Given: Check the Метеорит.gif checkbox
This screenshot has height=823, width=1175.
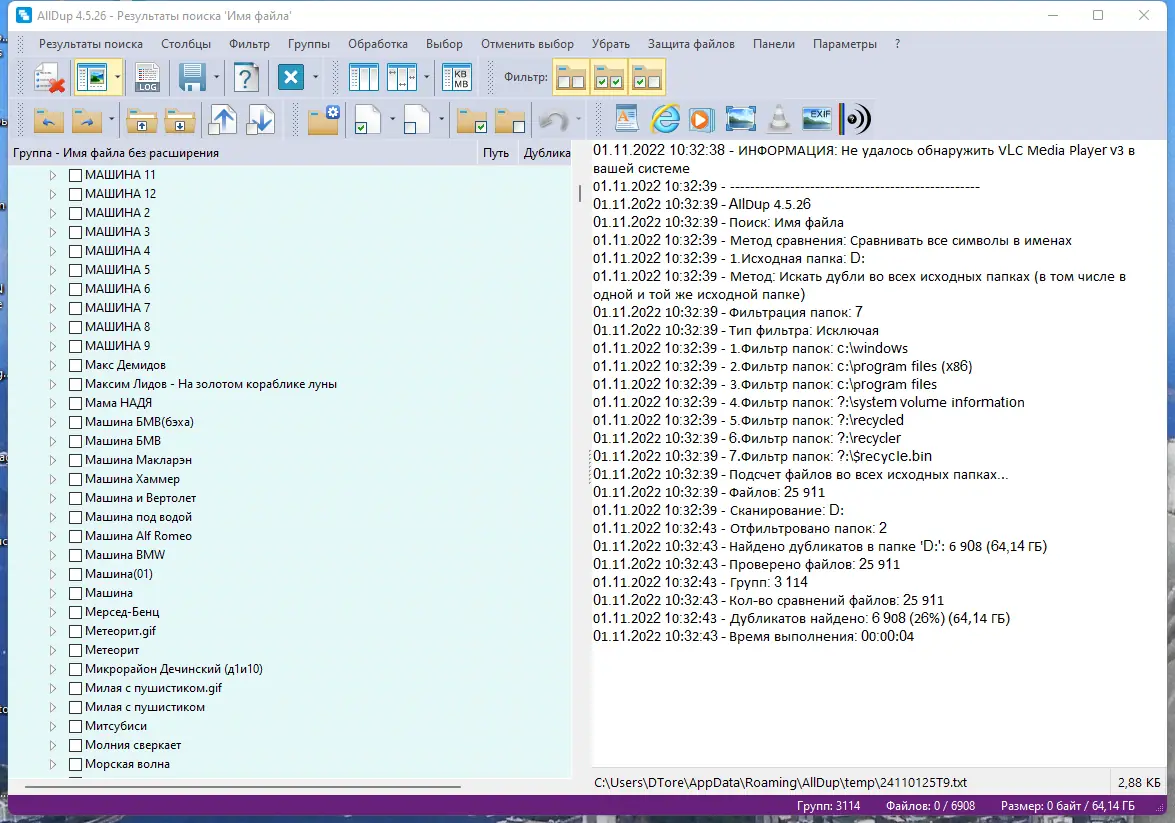Looking at the screenshot, I should pos(75,631).
